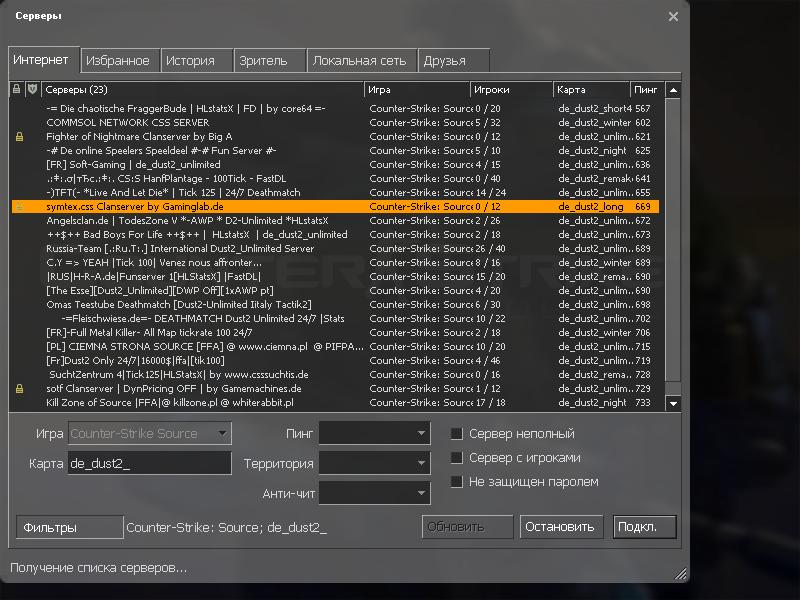800x600 pixels.
Task: Click the 'Карта' filter text field
Action: [x=149, y=464]
